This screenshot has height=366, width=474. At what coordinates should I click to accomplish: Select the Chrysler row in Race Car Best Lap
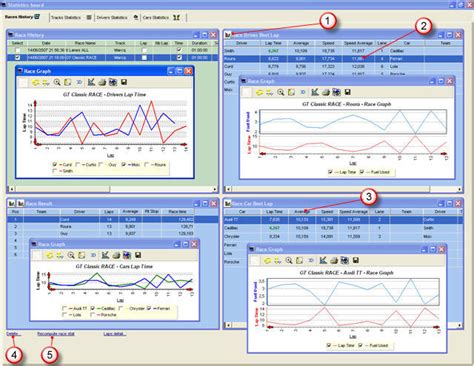[x=343, y=236]
